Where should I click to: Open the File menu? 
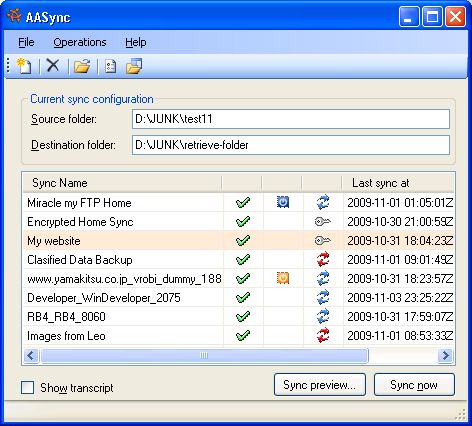tap(26, 42)
